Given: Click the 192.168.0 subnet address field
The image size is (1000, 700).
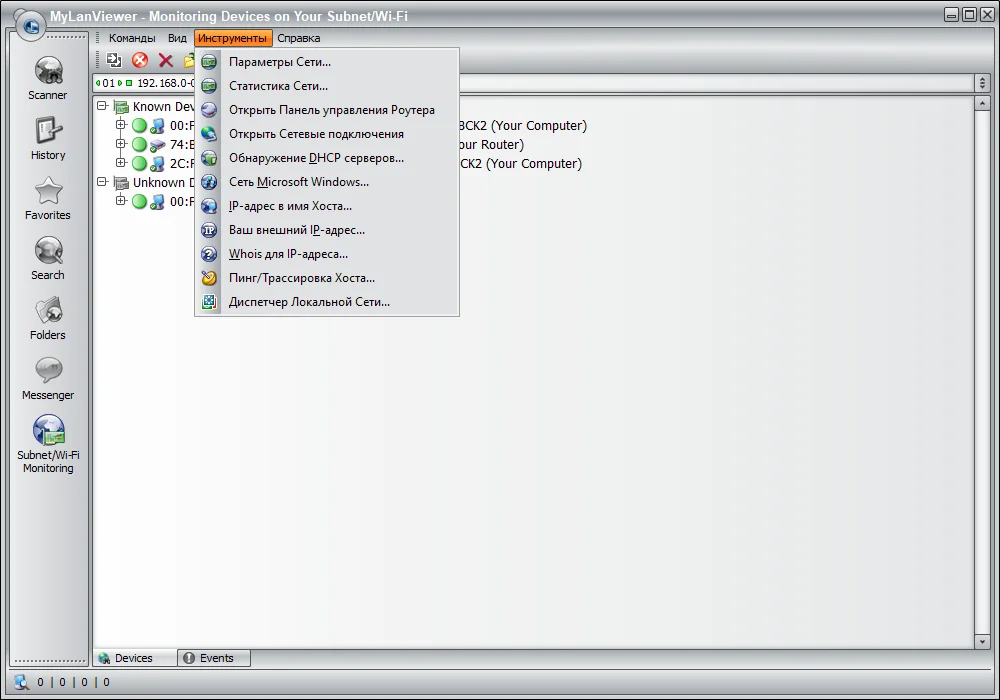Looking at the screenshot, I should click(533, 83).
